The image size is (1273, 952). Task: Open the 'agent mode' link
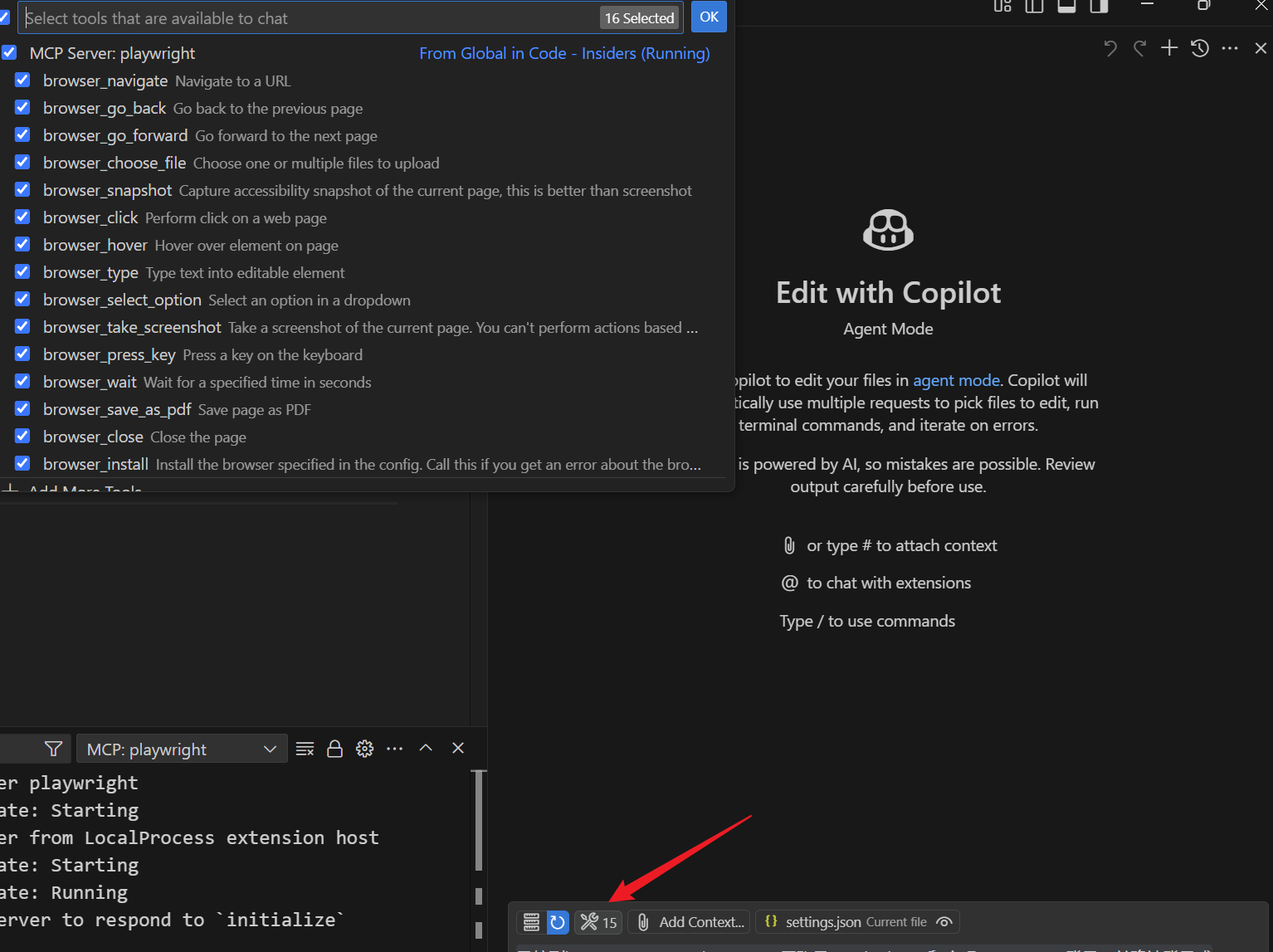click(956, 380)
